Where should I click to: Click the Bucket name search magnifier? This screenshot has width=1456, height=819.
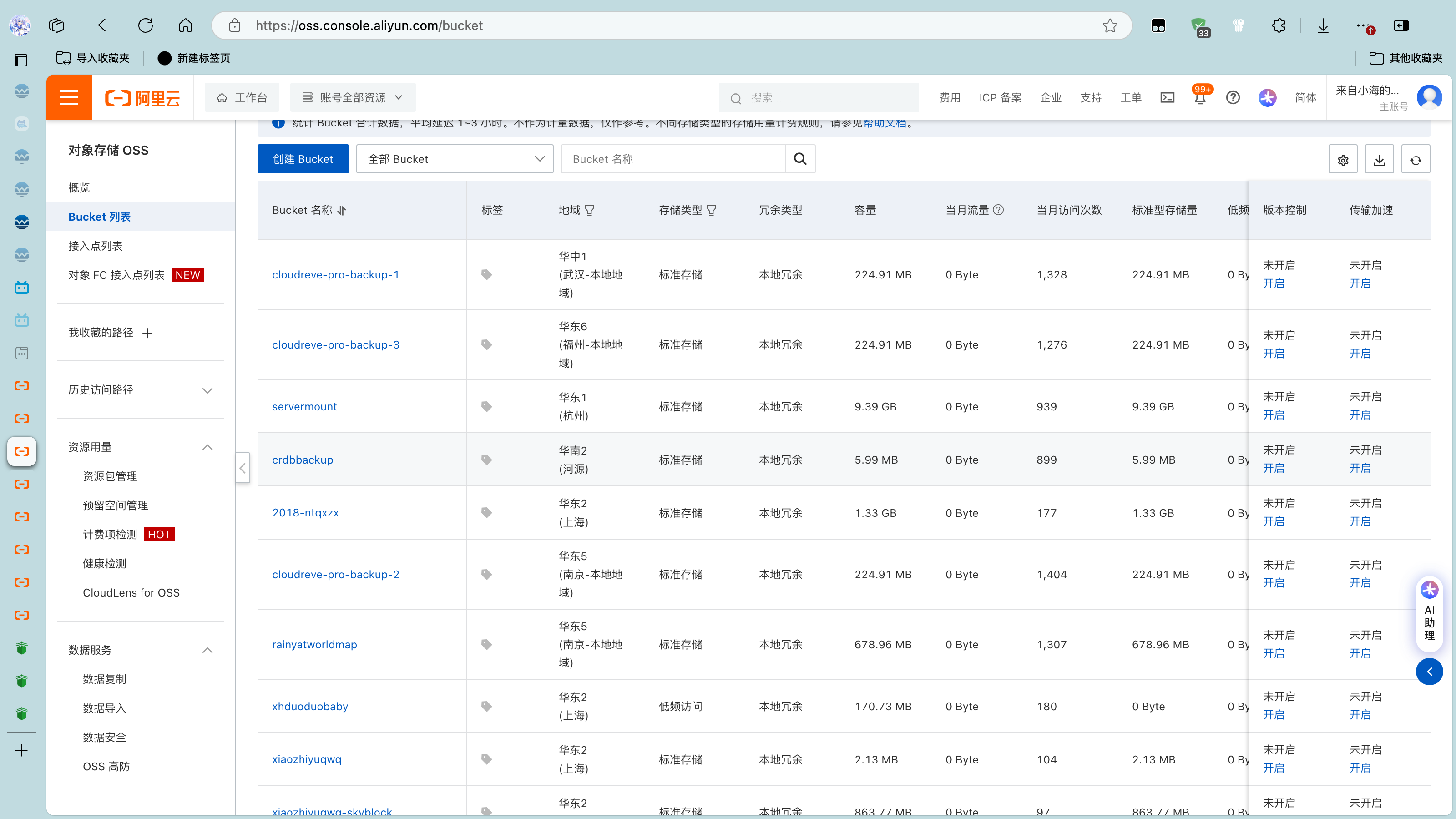(800, 159)
